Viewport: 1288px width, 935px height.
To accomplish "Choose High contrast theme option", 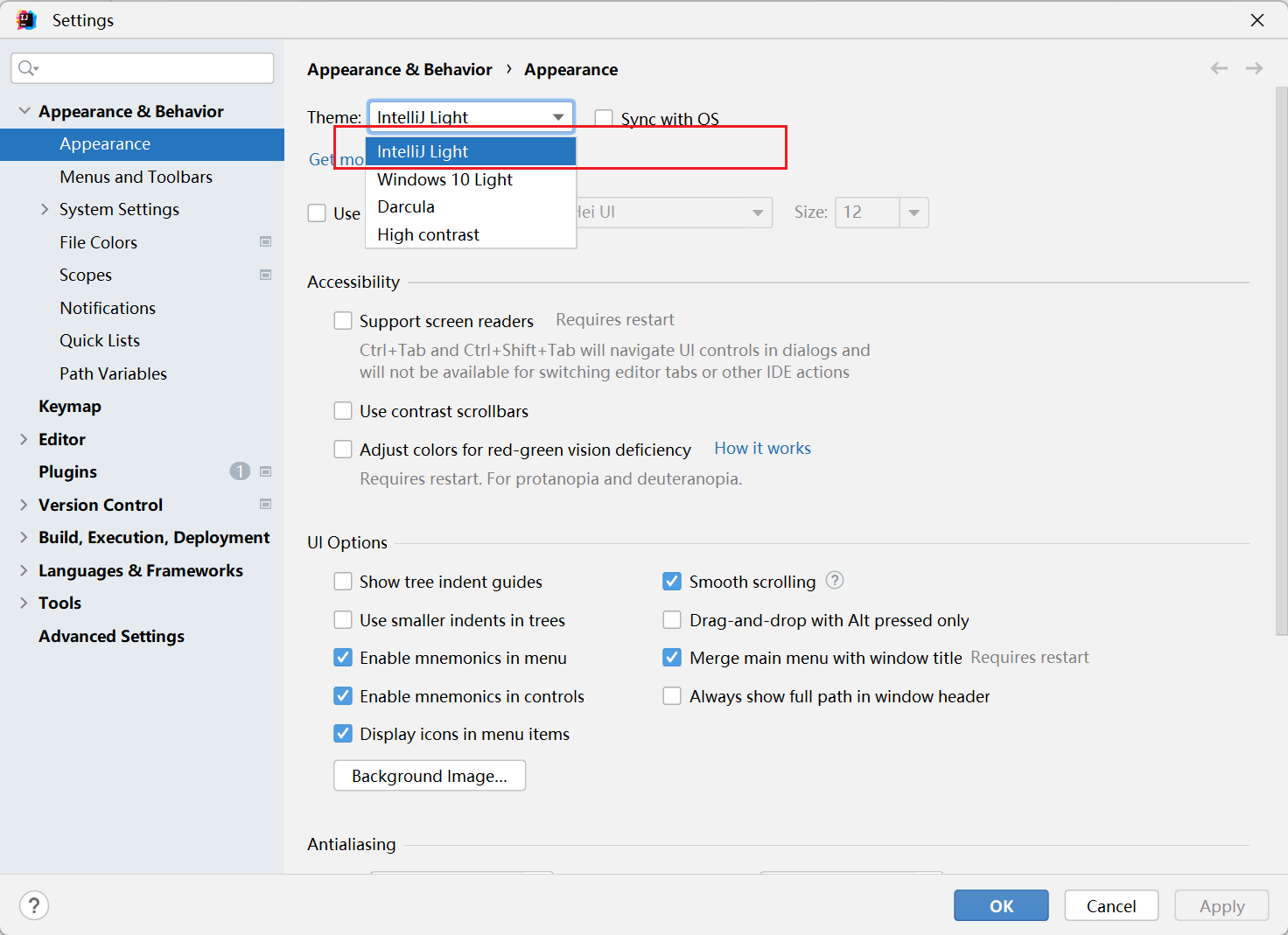I will pos(428,234).
